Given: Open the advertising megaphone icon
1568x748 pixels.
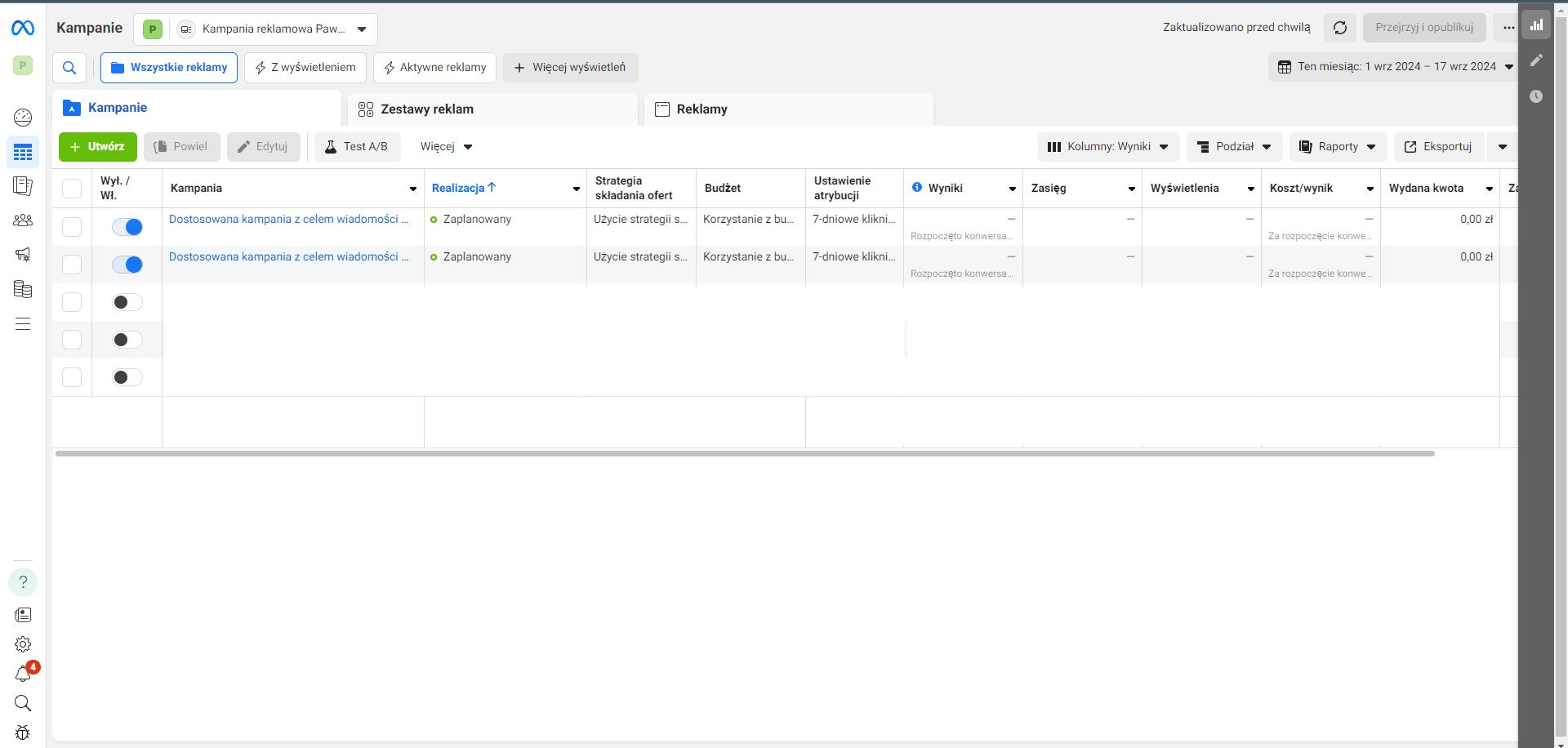Looking at the screenshot, I should click(x=23, y=255).
